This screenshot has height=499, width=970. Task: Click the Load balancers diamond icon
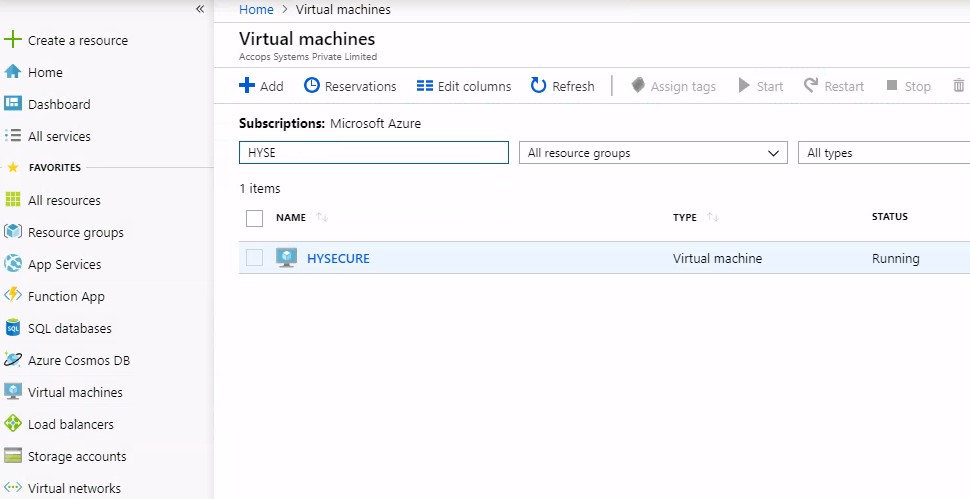(x=12, y=424)
